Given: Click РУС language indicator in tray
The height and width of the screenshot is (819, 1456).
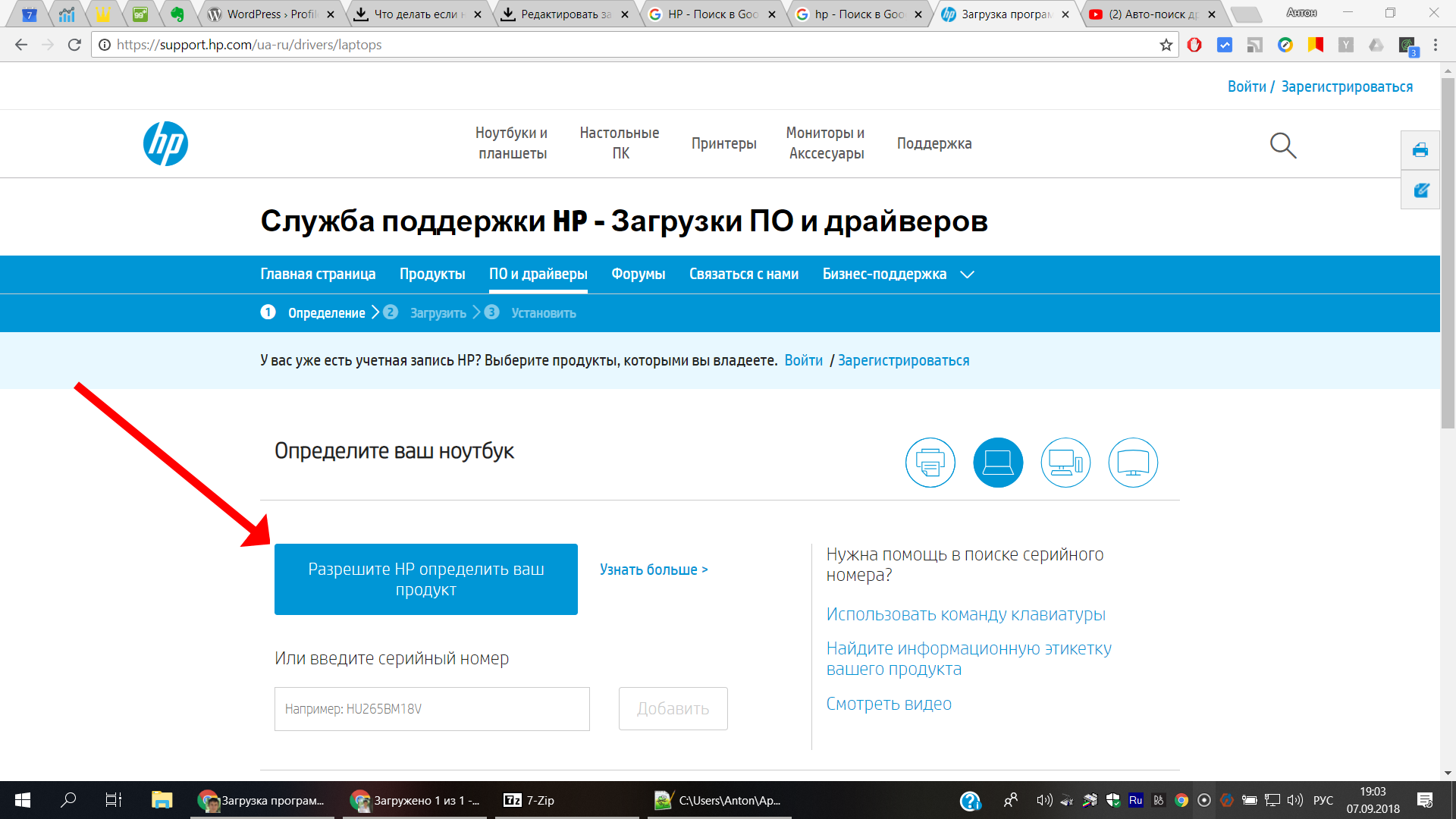Looking at the screenshot, I should tap(1323, 800).
